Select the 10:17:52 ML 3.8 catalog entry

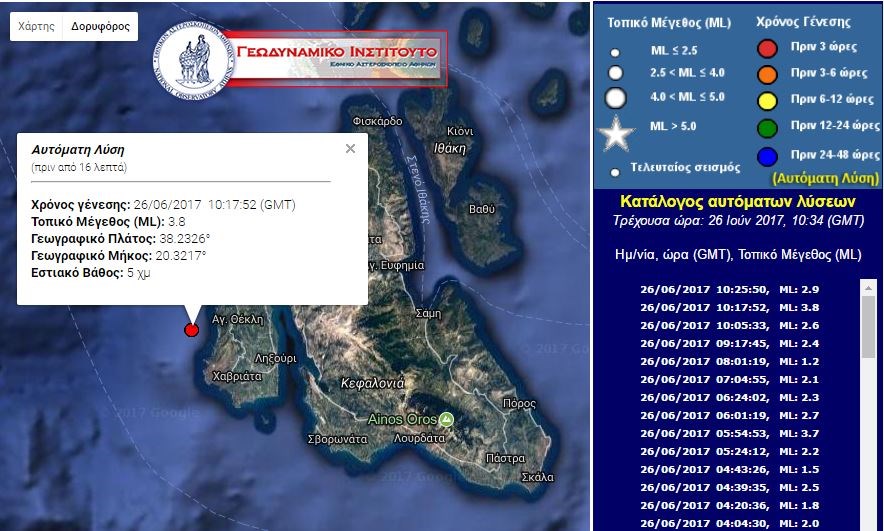point(729,307)
